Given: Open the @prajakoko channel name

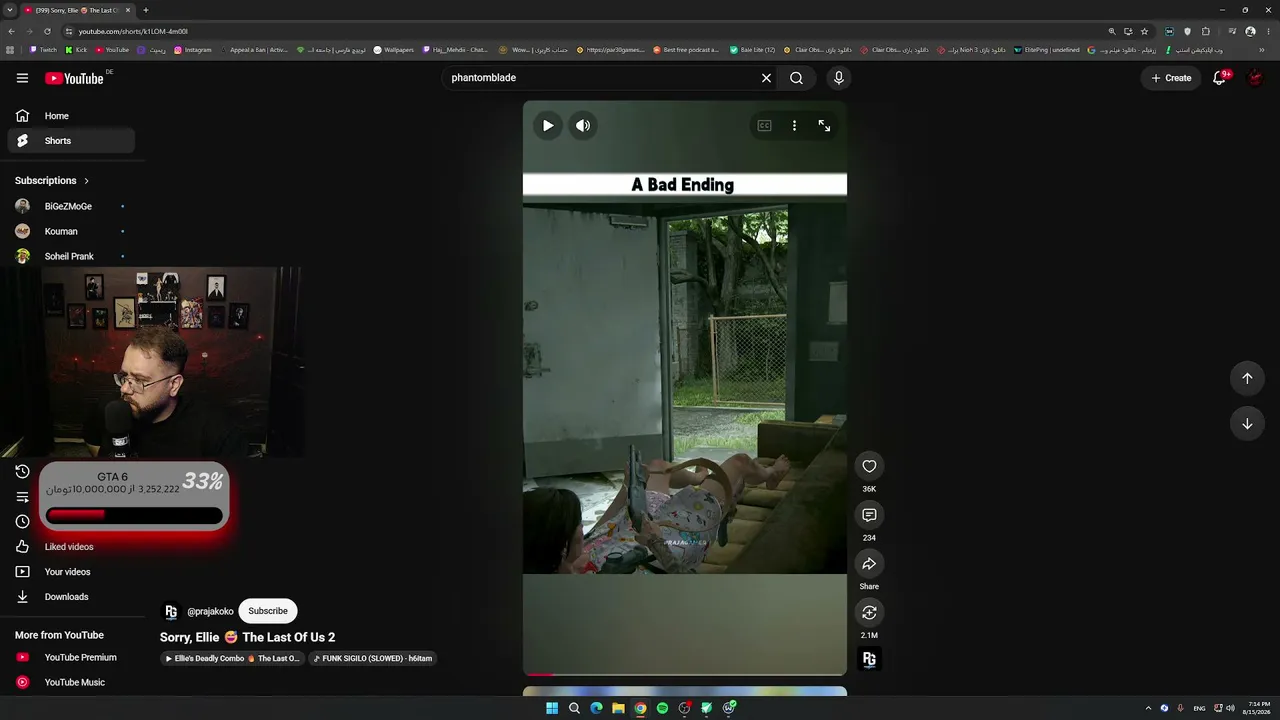Looking at the screenshot, I should (x=210, y=612).
